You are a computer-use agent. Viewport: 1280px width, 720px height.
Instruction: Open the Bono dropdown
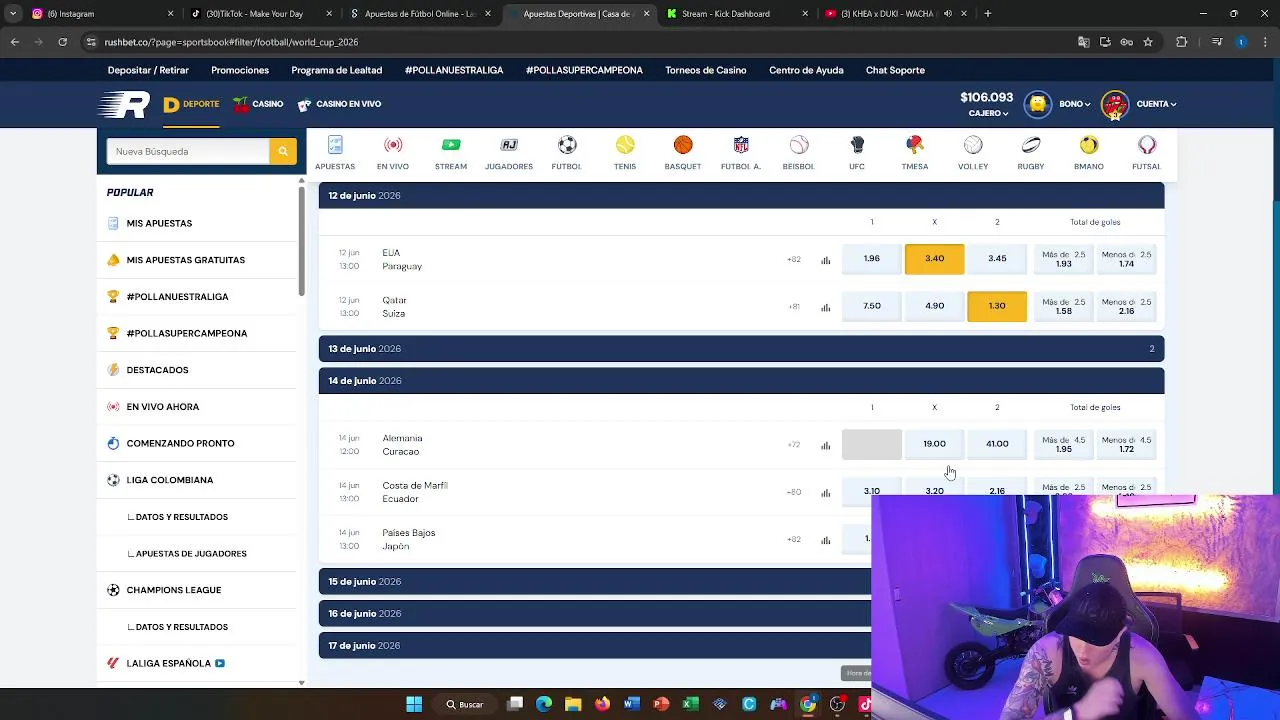pyautogui.click(x=1075, y=104)
